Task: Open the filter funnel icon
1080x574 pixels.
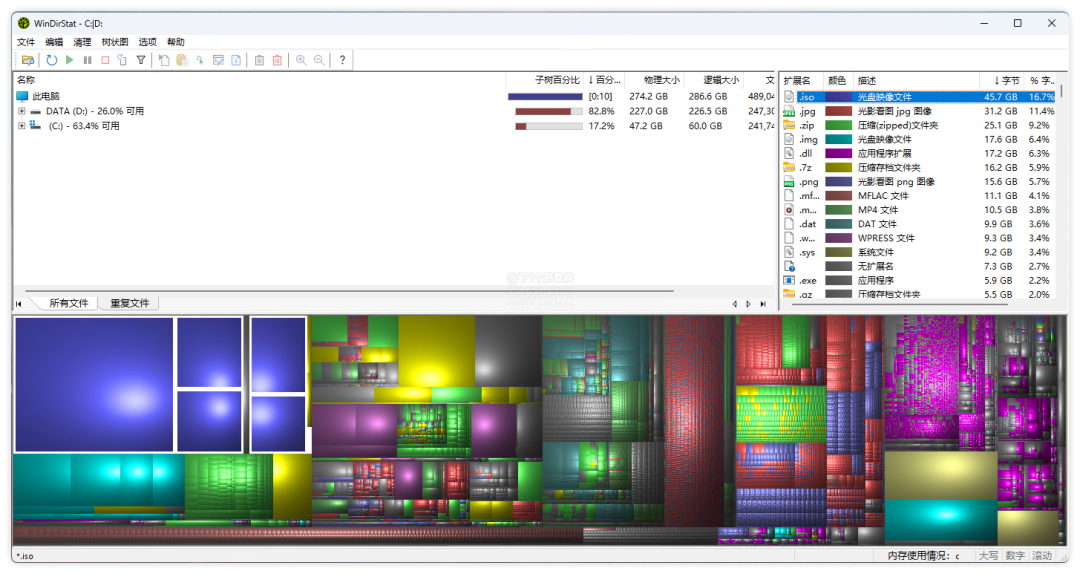Action: point(141,60)
